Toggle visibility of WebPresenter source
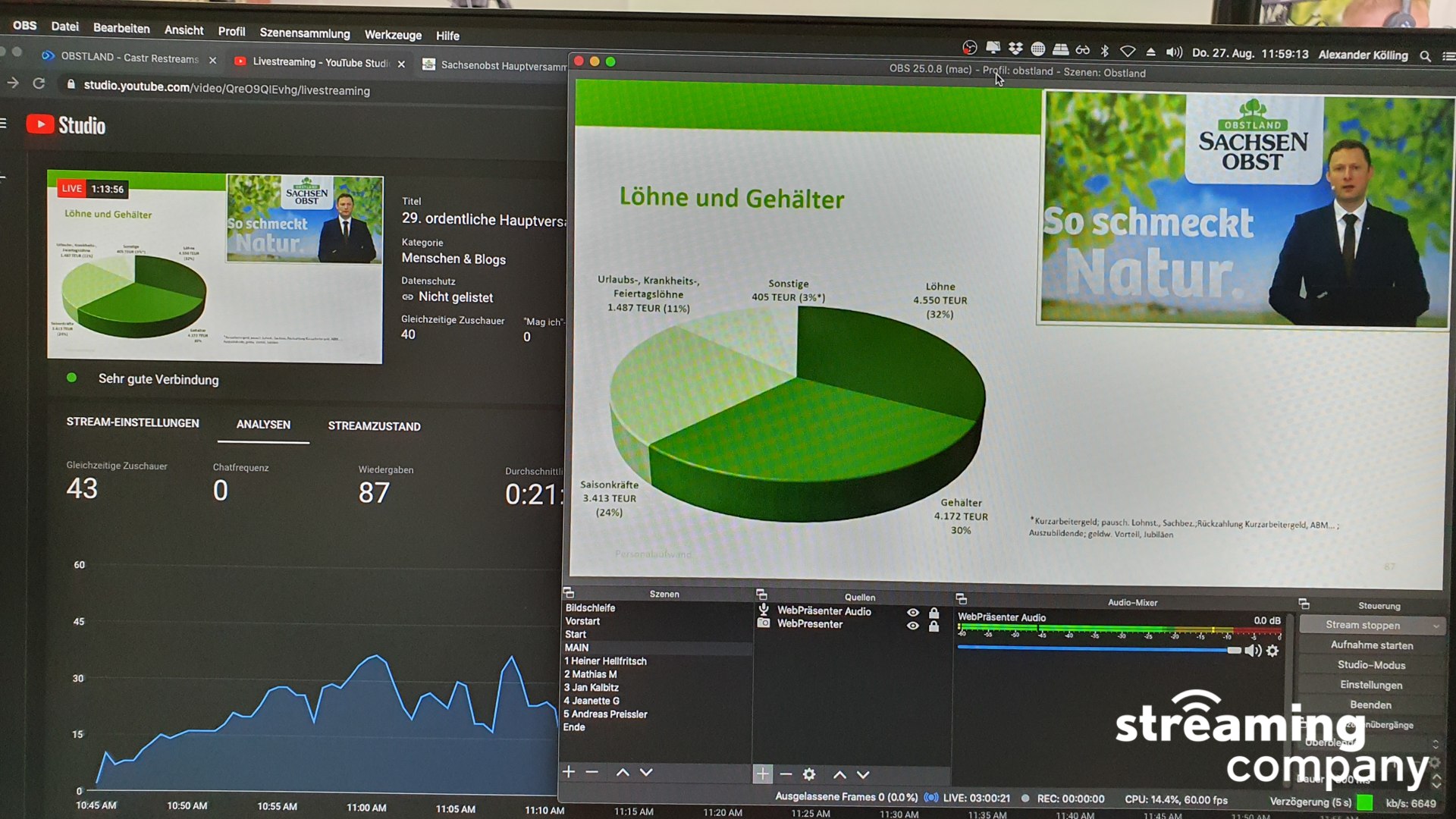This screenshot has width=1456, height=819. point(913,626)
